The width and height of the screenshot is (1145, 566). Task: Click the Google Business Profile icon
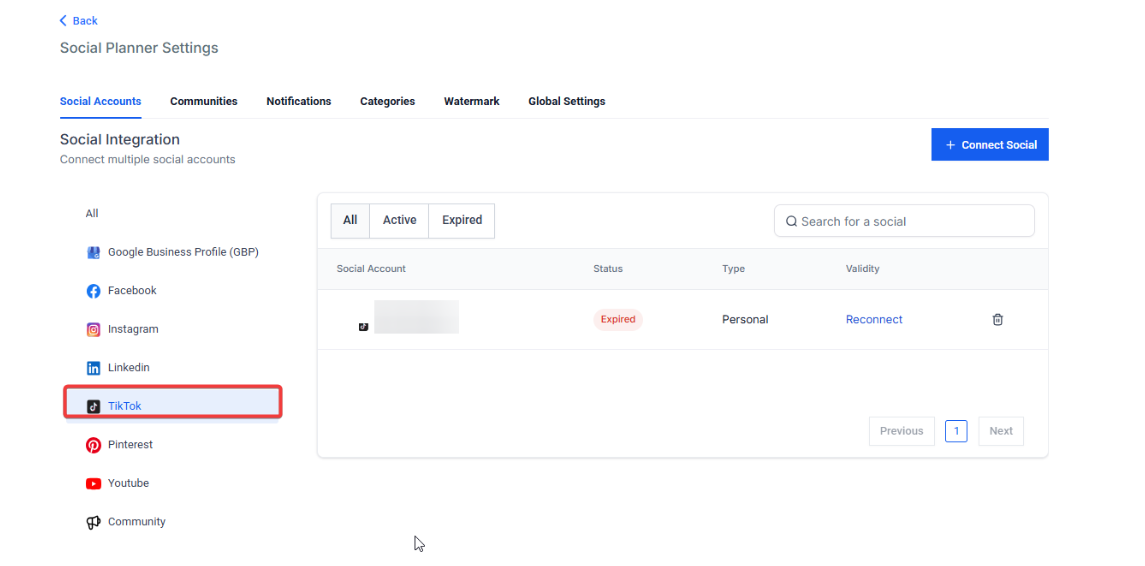tap(93, 253)
